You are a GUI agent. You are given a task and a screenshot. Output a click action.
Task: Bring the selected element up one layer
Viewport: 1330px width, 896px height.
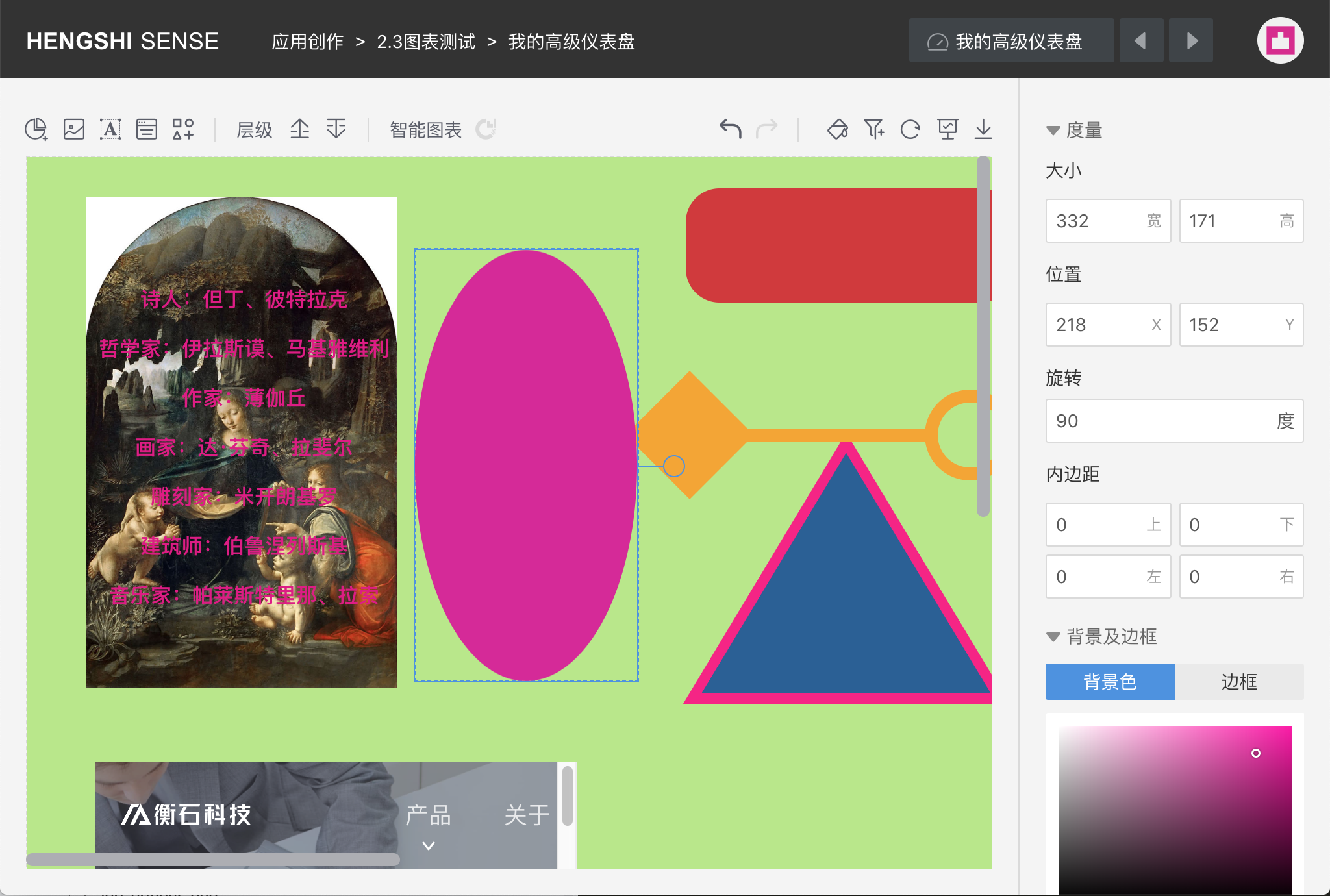[x=299, y=129]
